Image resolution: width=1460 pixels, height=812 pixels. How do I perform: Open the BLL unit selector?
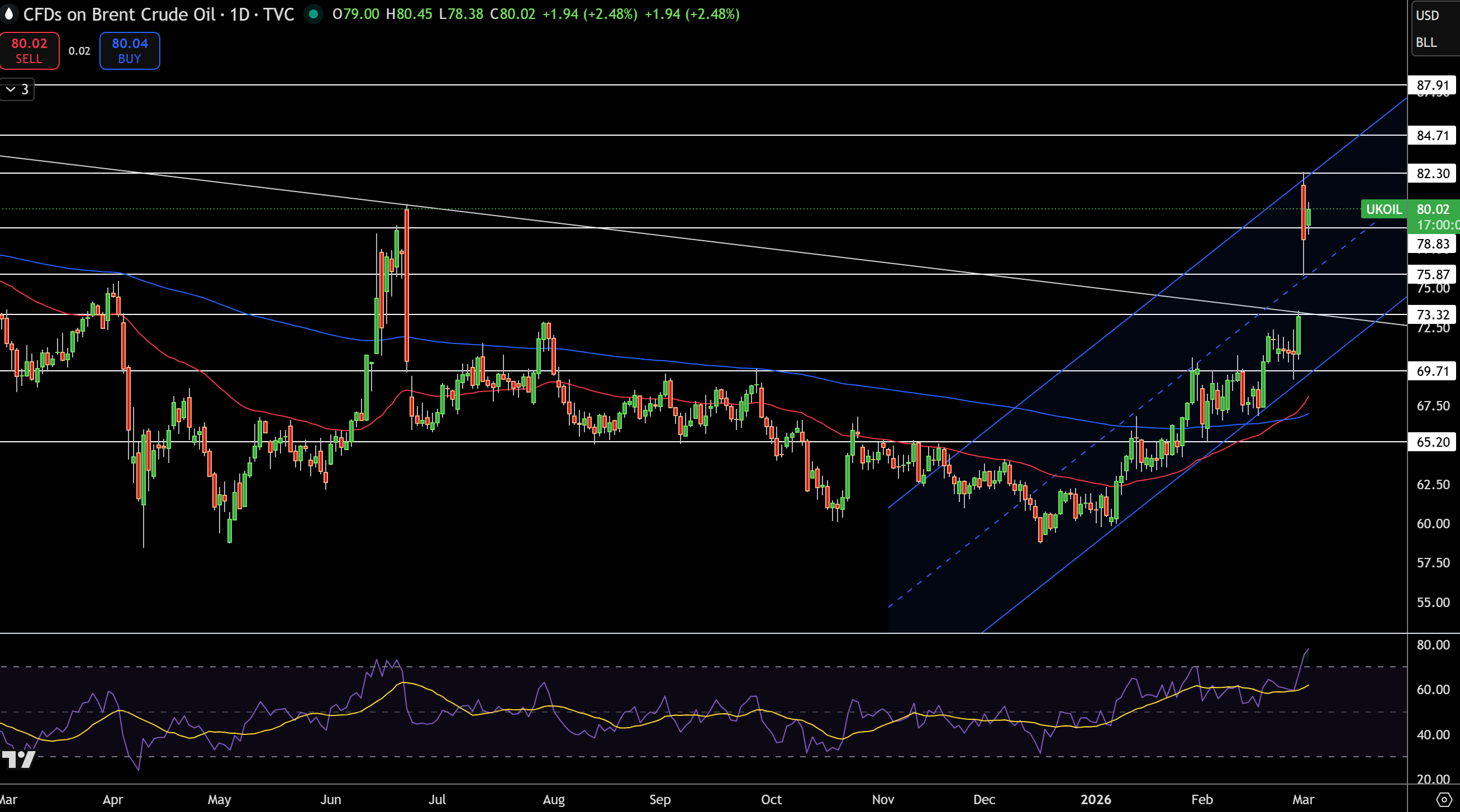[x=1426, y=42]
